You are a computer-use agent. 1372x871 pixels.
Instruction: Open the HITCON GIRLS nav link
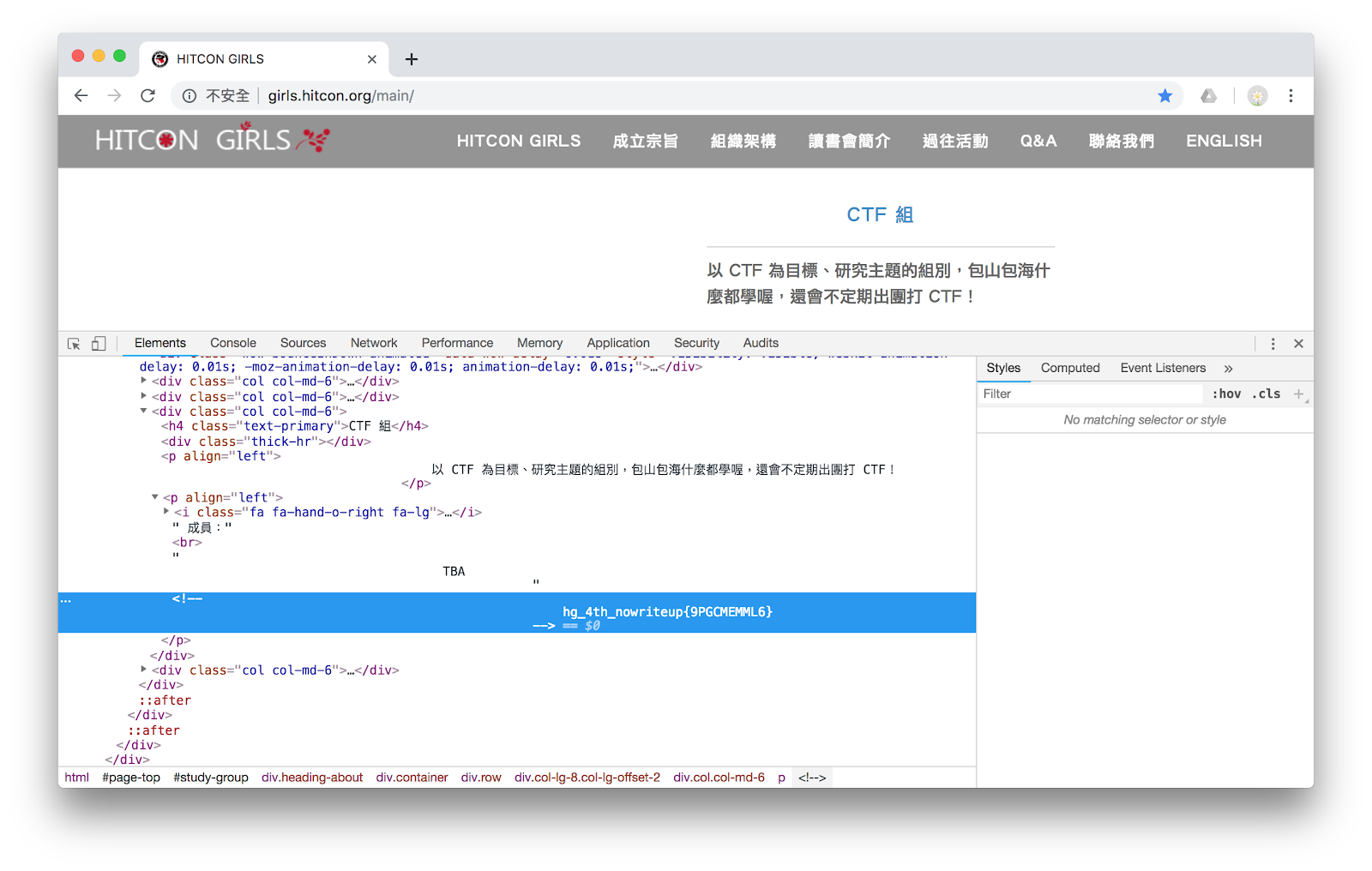click(x=519, y=141)
